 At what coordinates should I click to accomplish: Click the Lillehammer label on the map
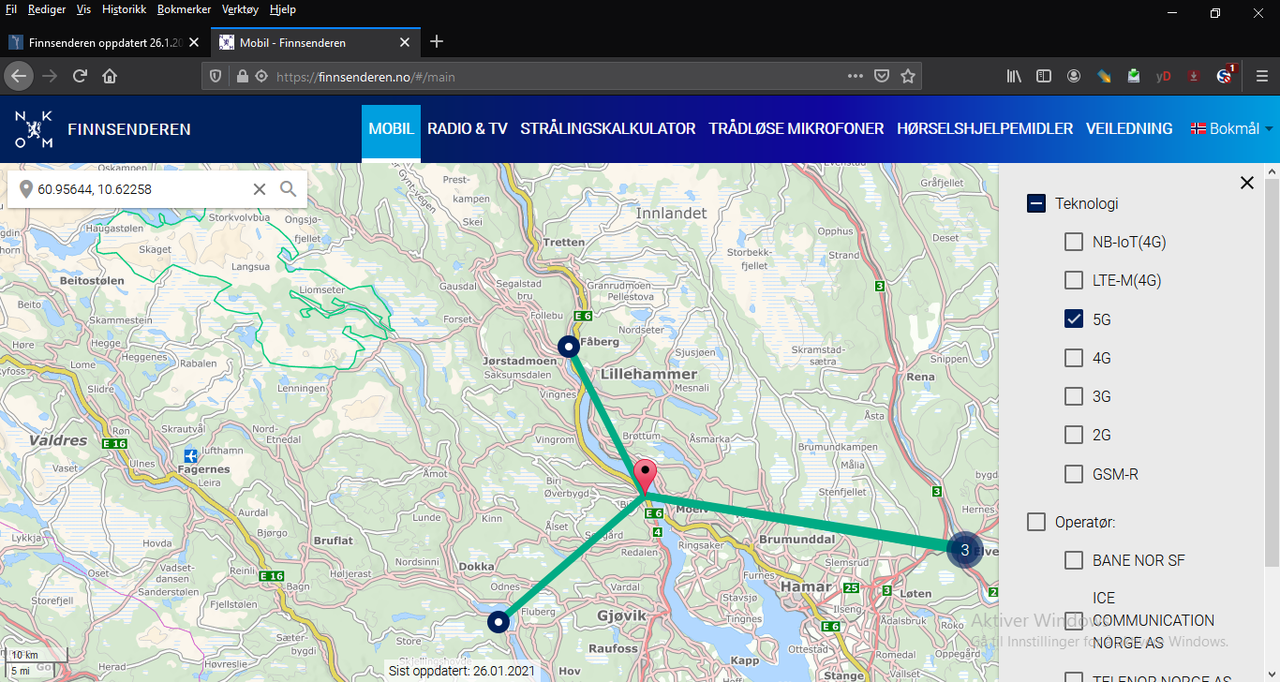click(x=648, y=374)
